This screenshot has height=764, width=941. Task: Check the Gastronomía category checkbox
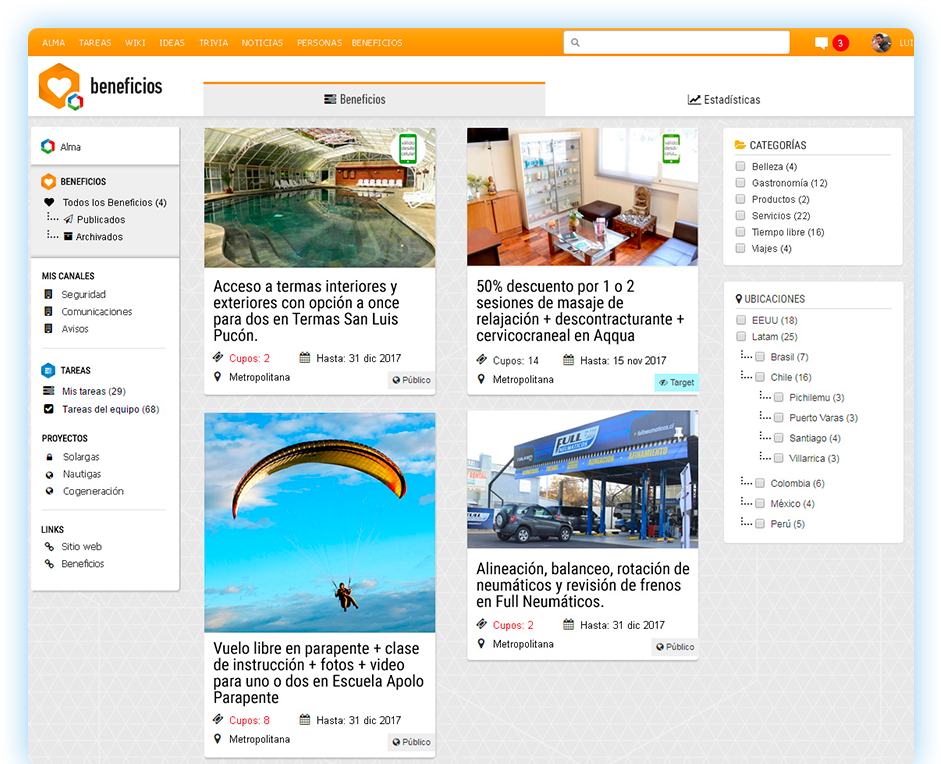pos(741,182)
